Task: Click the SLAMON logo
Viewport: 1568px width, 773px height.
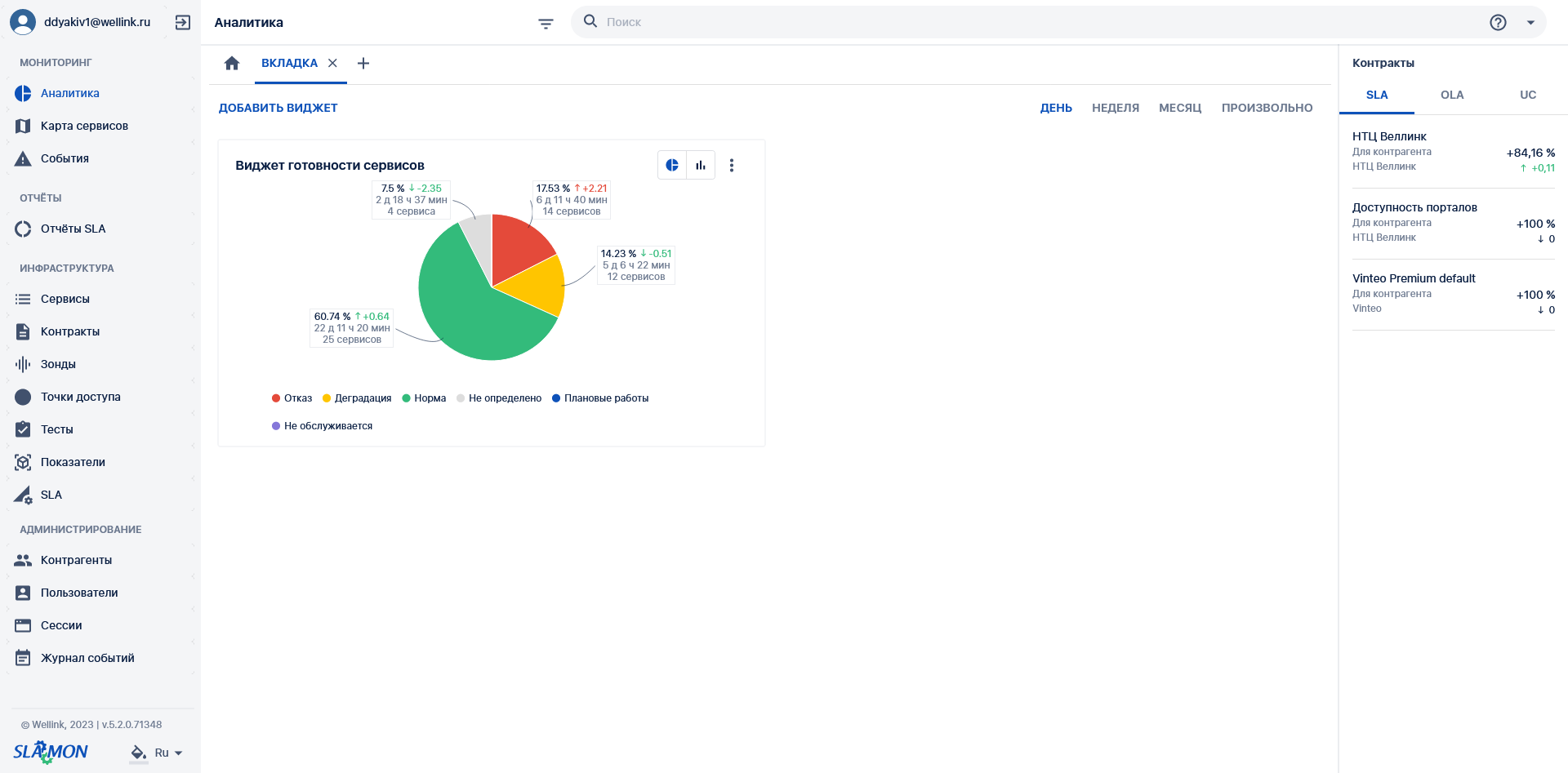Action: [51, 752]
